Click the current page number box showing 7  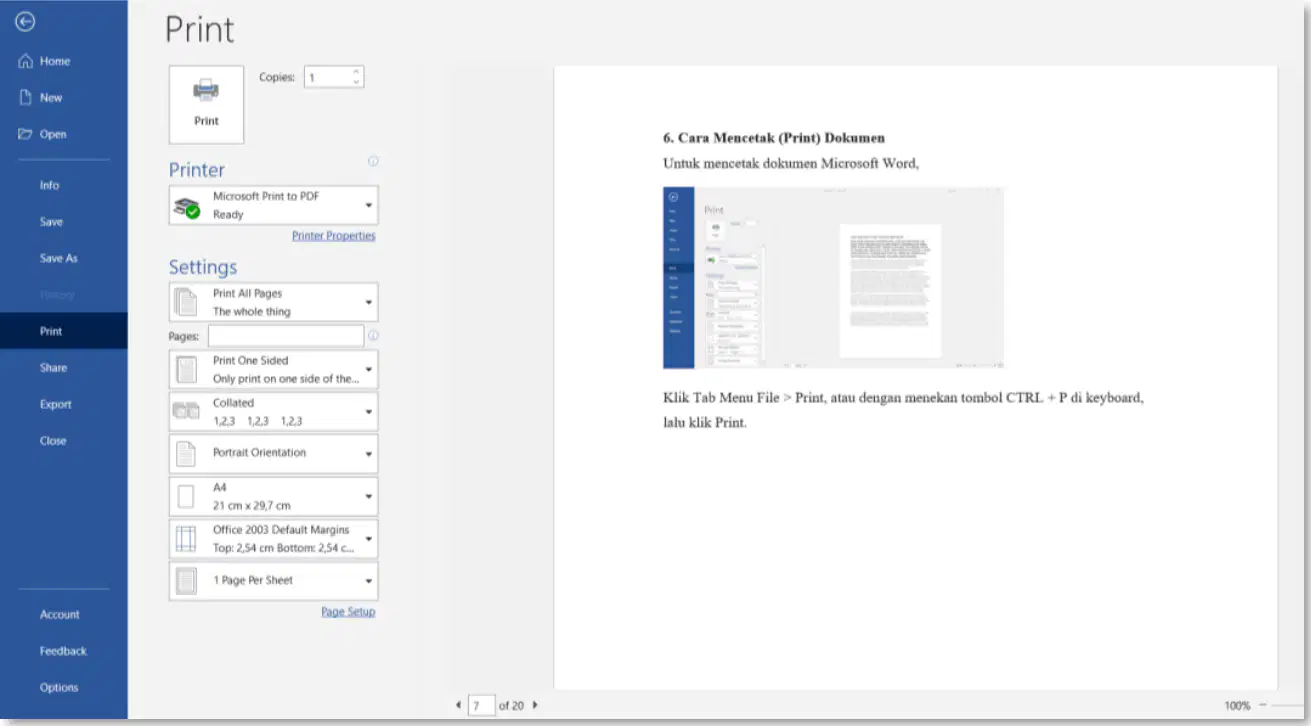click(x=481, y=705)
